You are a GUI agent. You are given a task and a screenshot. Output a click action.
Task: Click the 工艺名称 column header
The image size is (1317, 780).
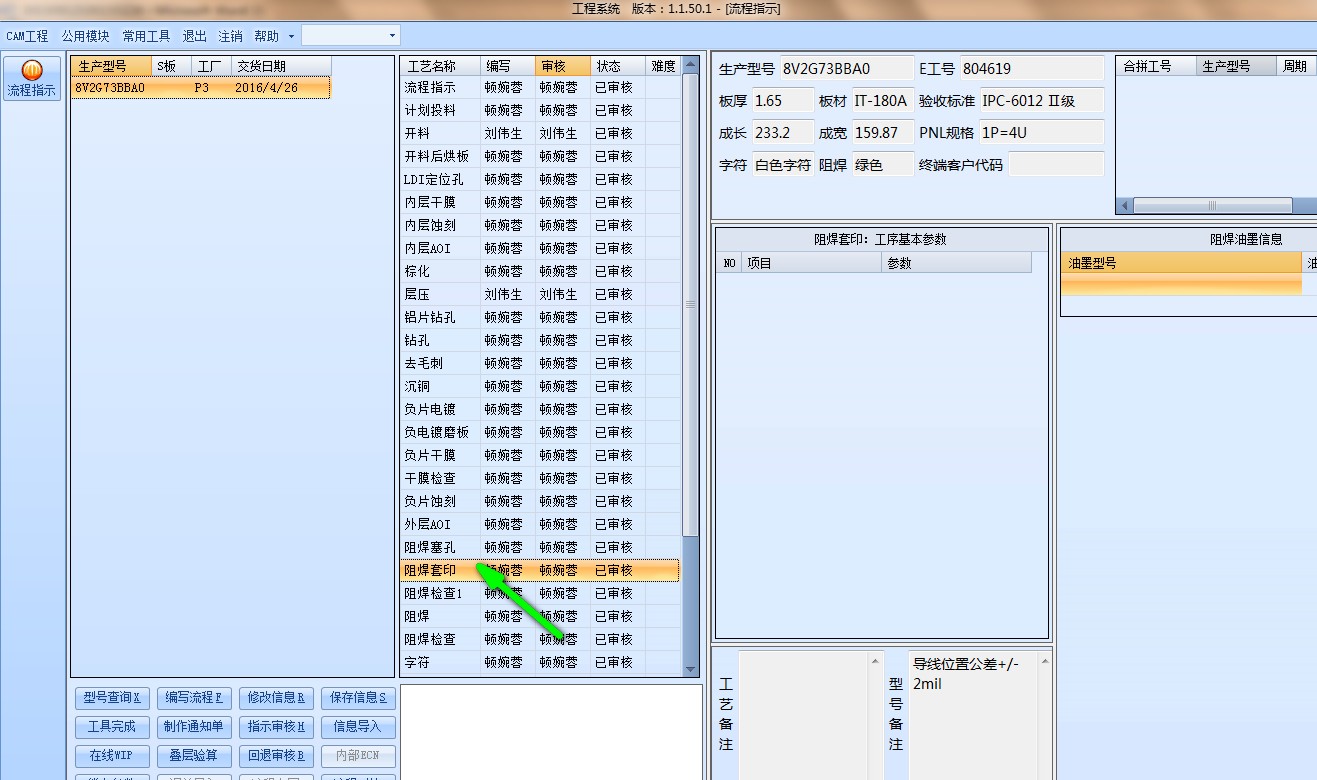pyautogui.click(x=440, y=66)
